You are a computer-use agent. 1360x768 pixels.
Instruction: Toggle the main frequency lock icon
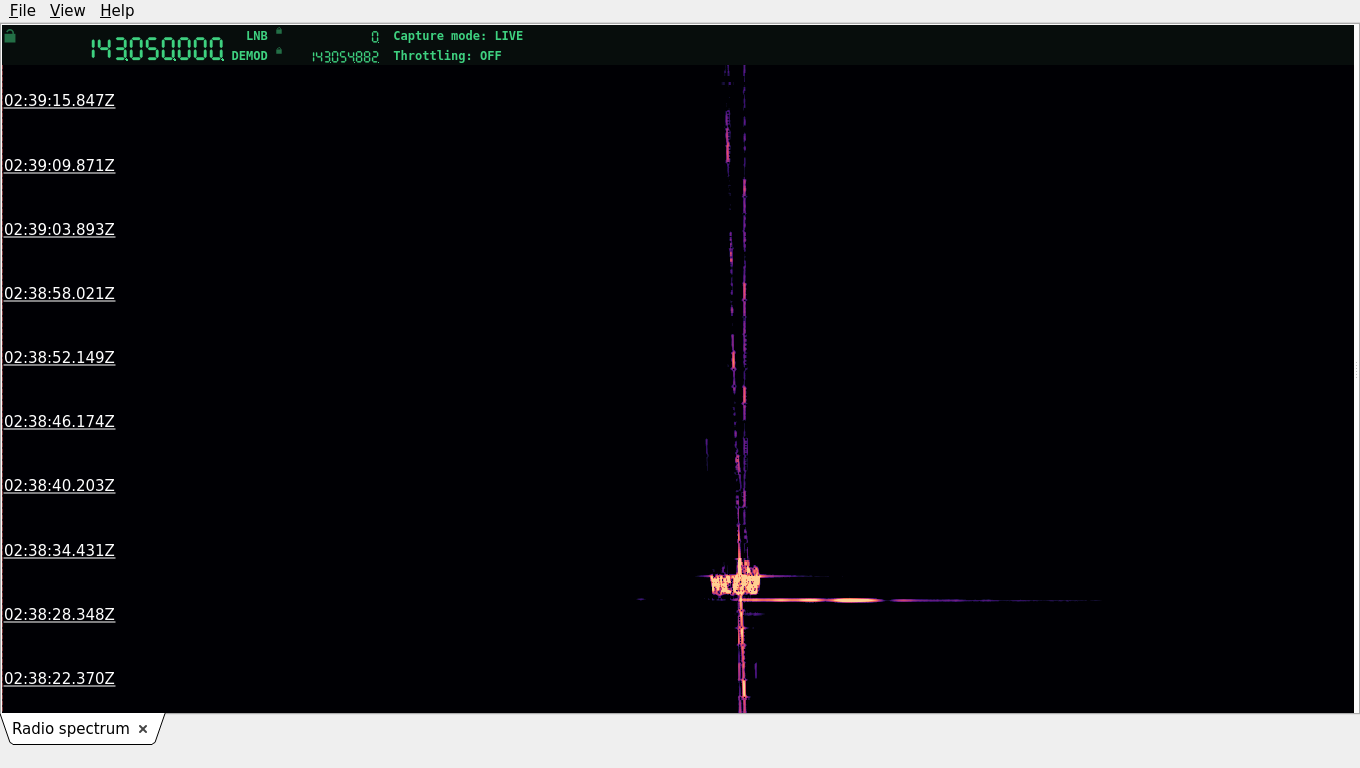[10, 36]
